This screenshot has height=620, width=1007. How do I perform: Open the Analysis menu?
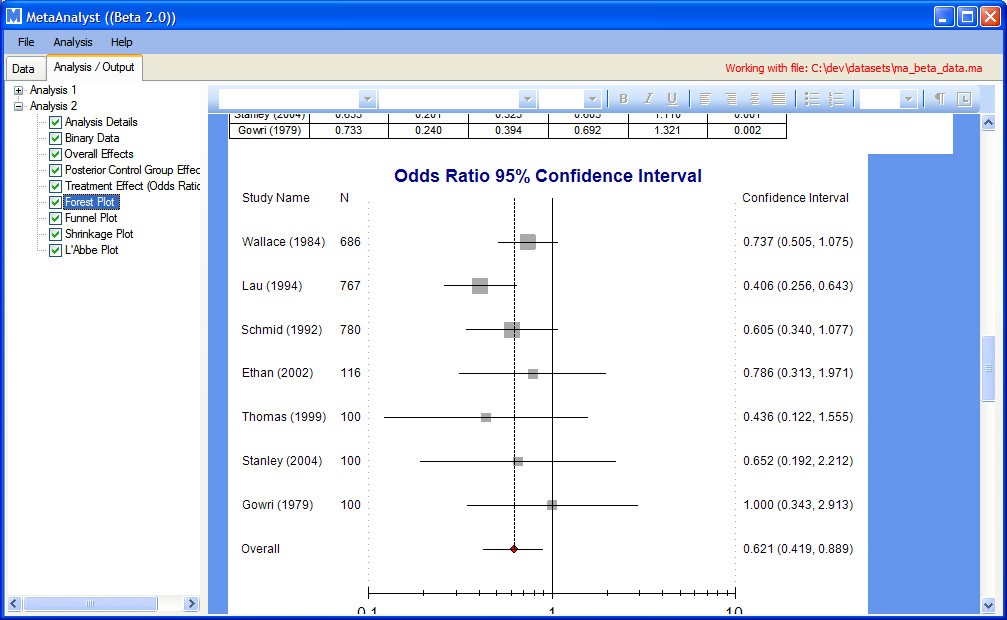pos(72,42)
